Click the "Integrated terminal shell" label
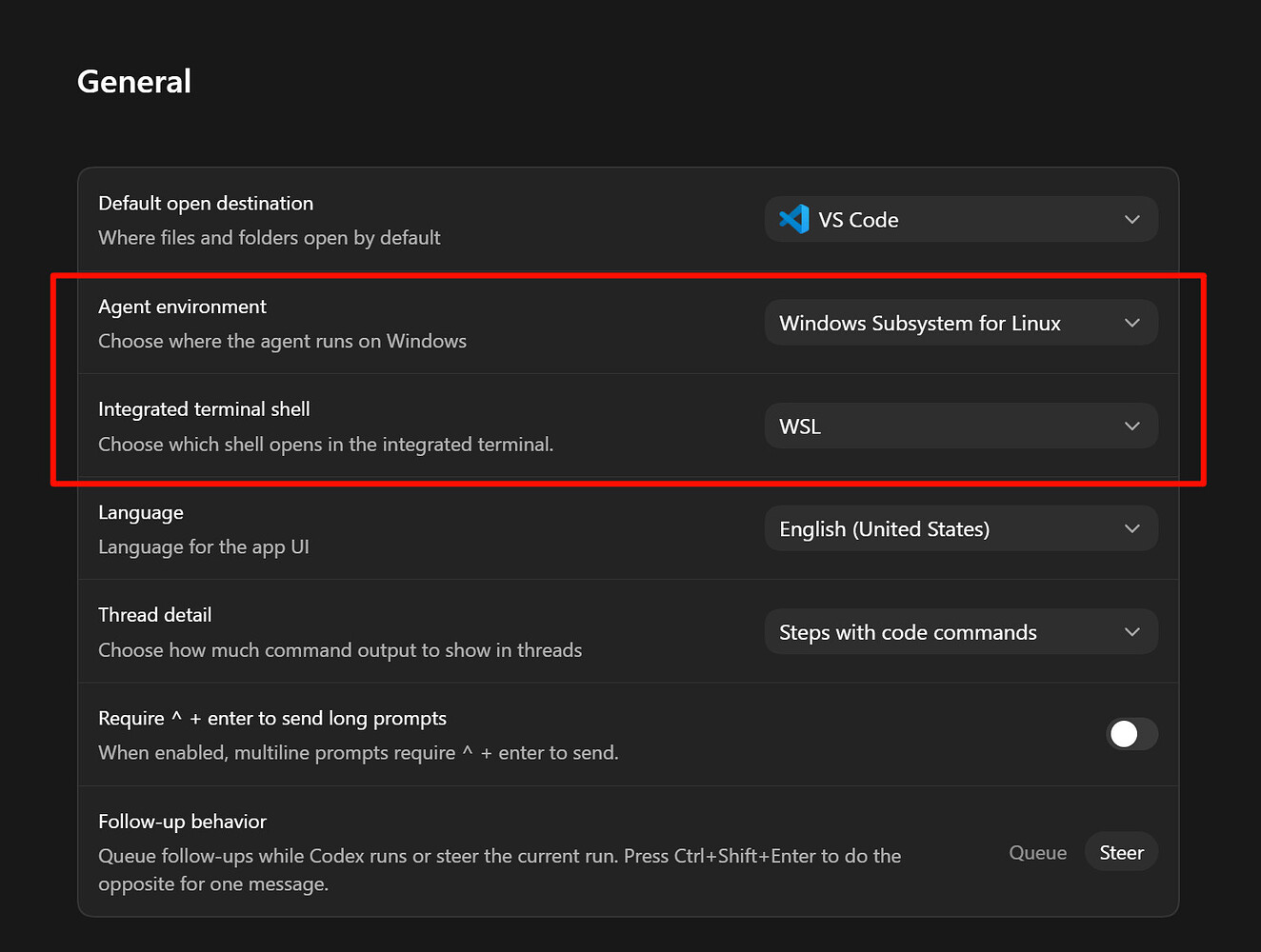 click(204, 409)
